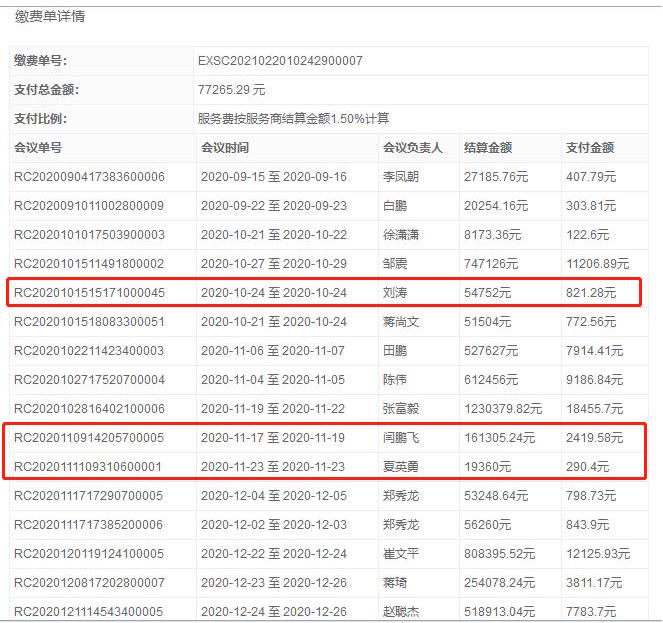Click settlement amount 1230379.82元

coord(509,409)
